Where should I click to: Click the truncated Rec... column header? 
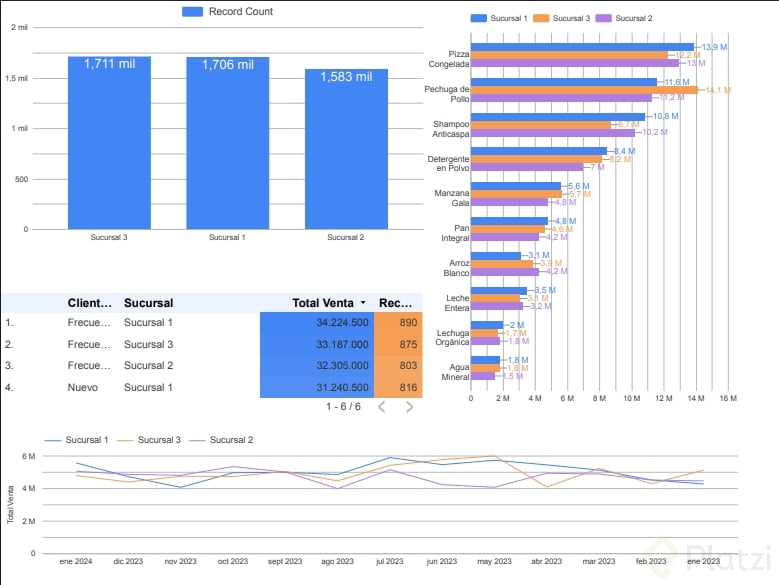click(395, 303)
